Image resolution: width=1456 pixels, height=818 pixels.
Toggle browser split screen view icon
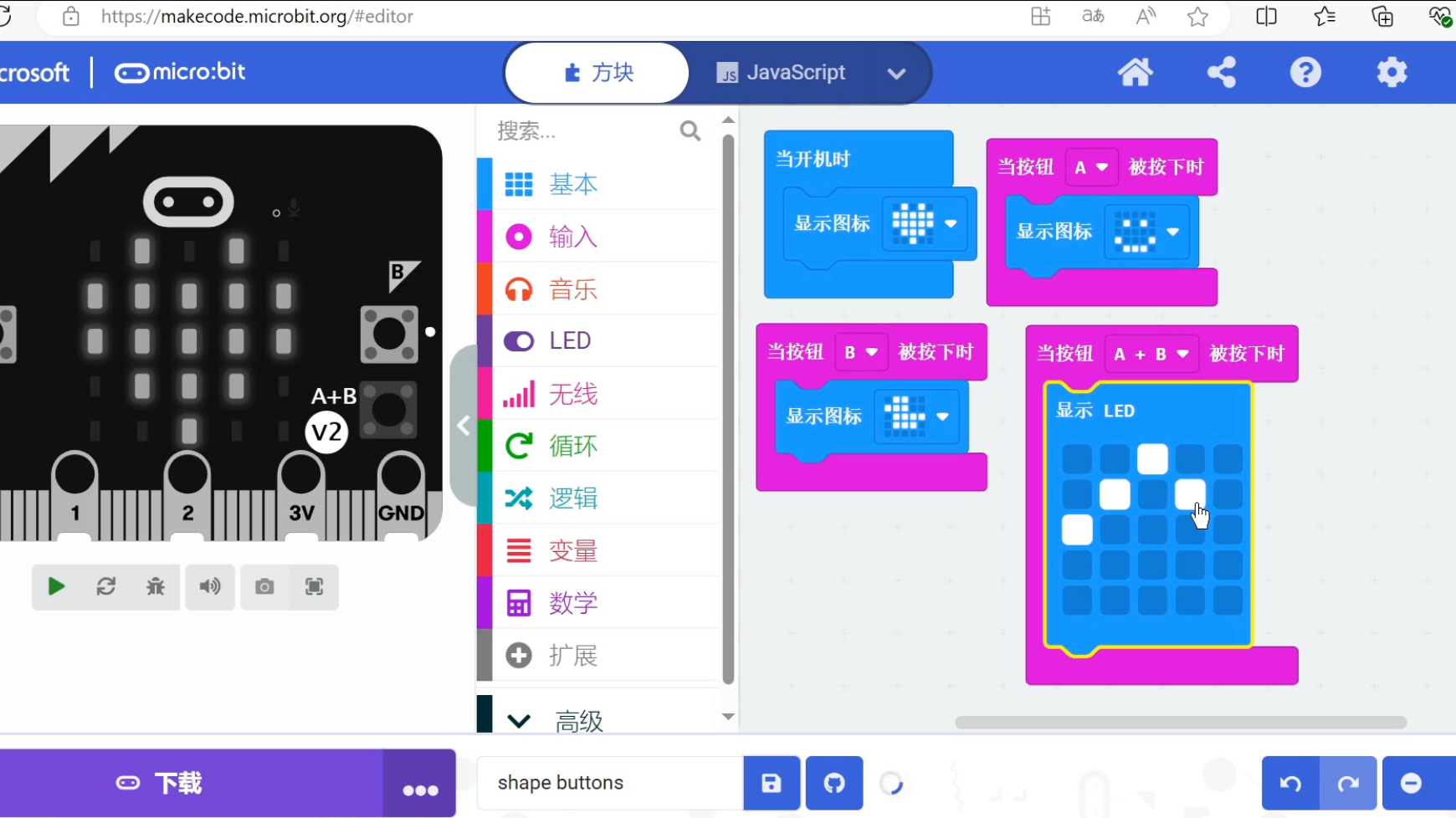[x=1266, y=17]
